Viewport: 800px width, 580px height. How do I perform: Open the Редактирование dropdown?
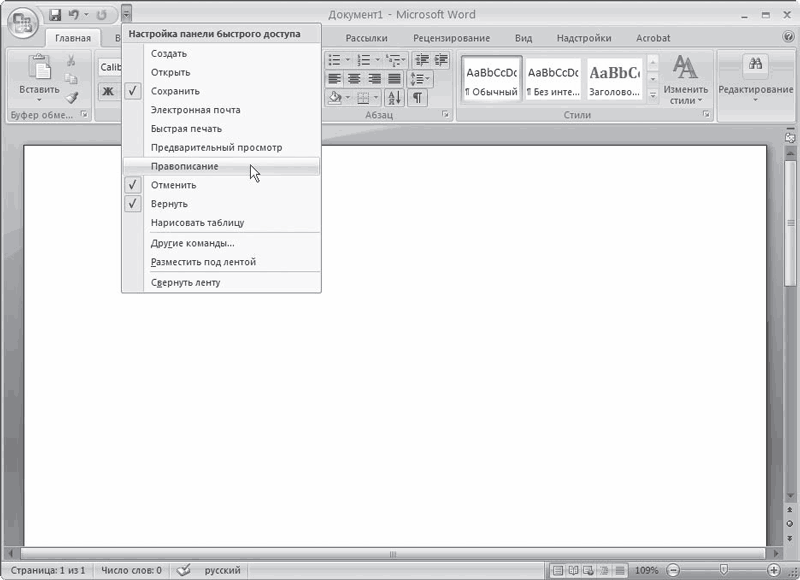[756, 77]
